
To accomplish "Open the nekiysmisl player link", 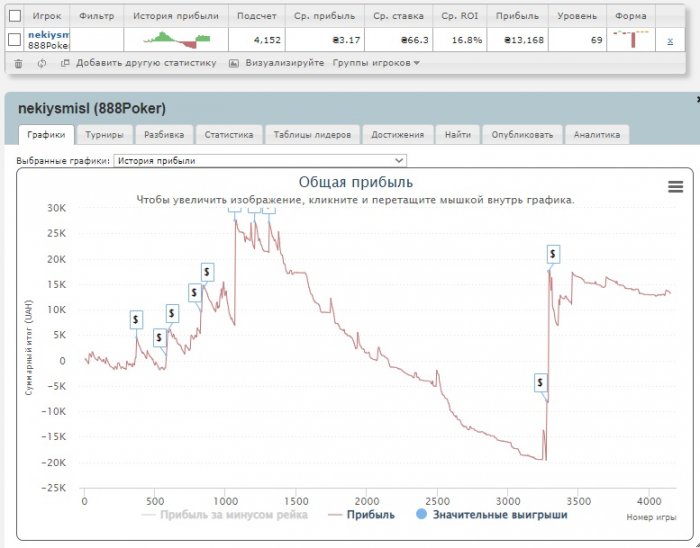I will tap(49, 35).
